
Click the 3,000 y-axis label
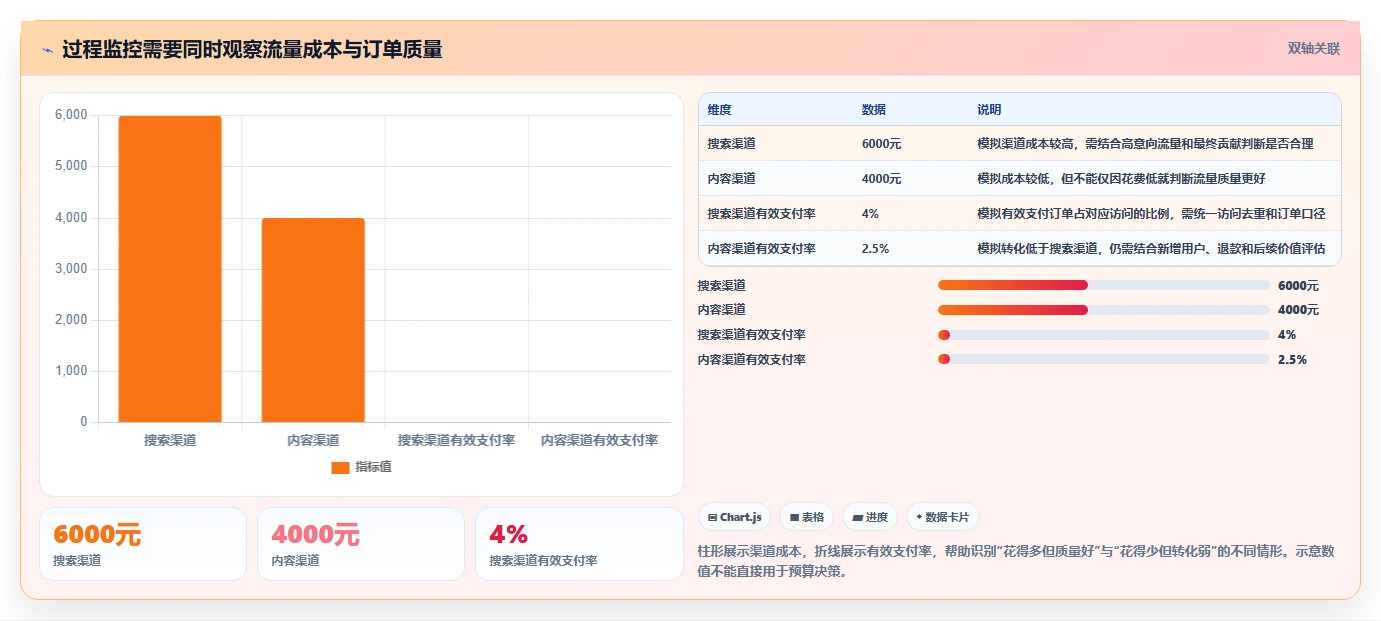(x=71, y=269)
